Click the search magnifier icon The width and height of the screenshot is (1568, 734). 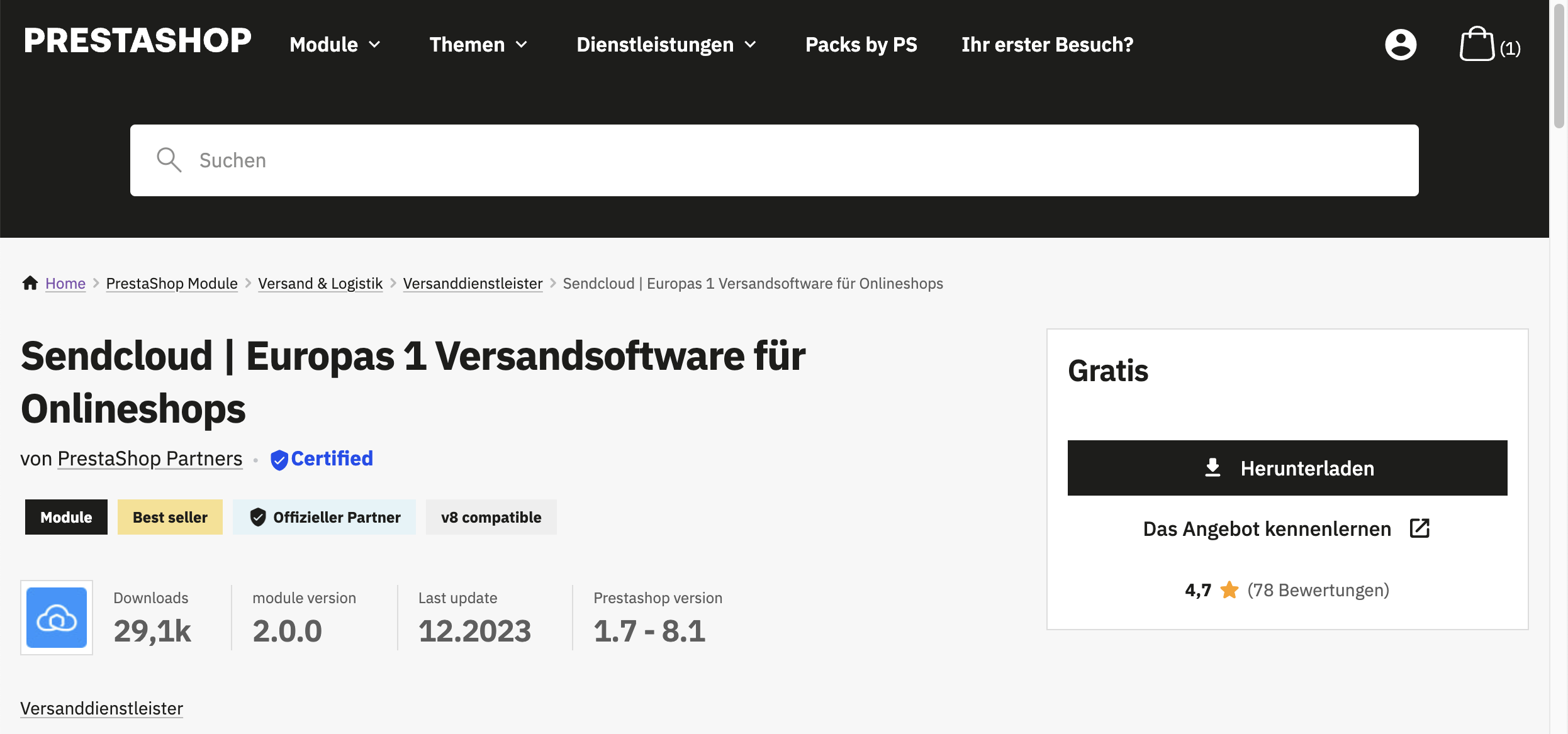coord(169,160)
